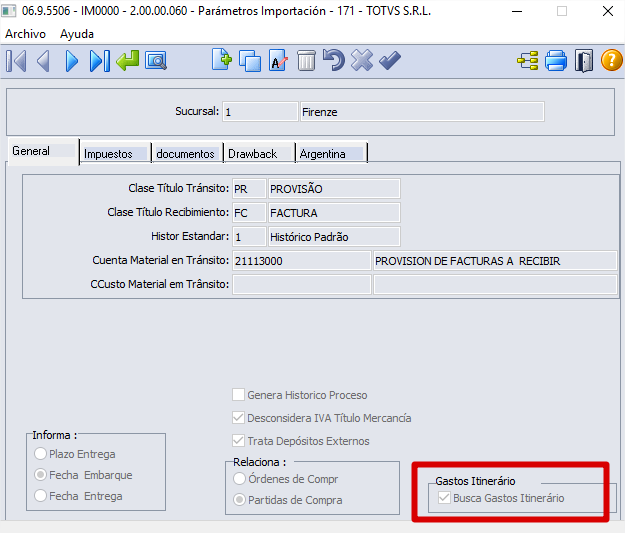Image resolution: width=625 pixels, height=533 pixels.
Task: Confirm with the blue checkmark icon
Action: point(390,61)
